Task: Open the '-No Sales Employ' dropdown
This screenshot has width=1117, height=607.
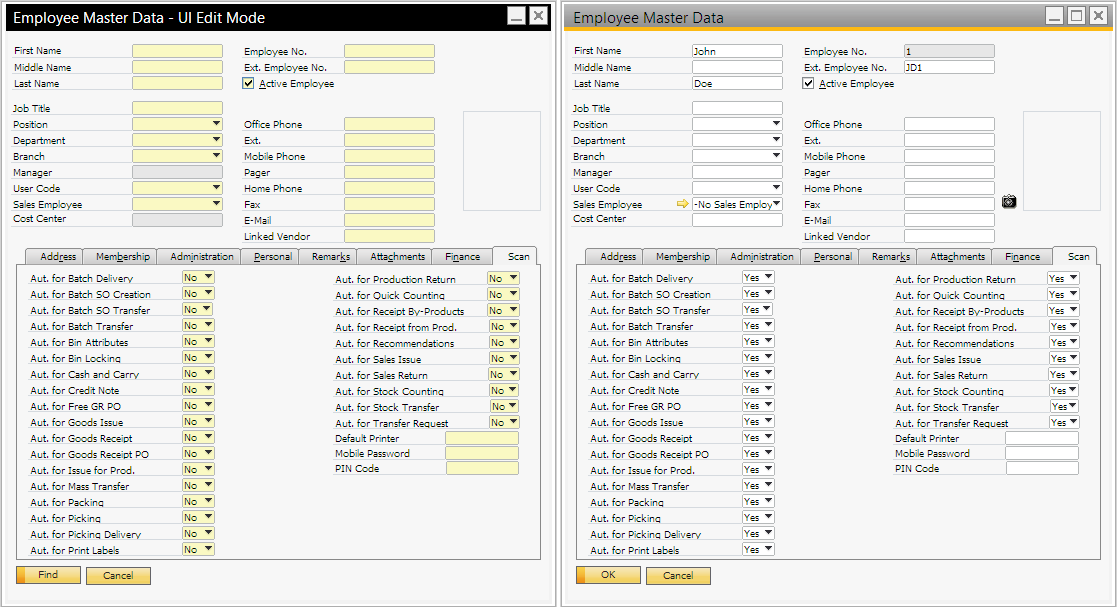Action: coord(776,204)
